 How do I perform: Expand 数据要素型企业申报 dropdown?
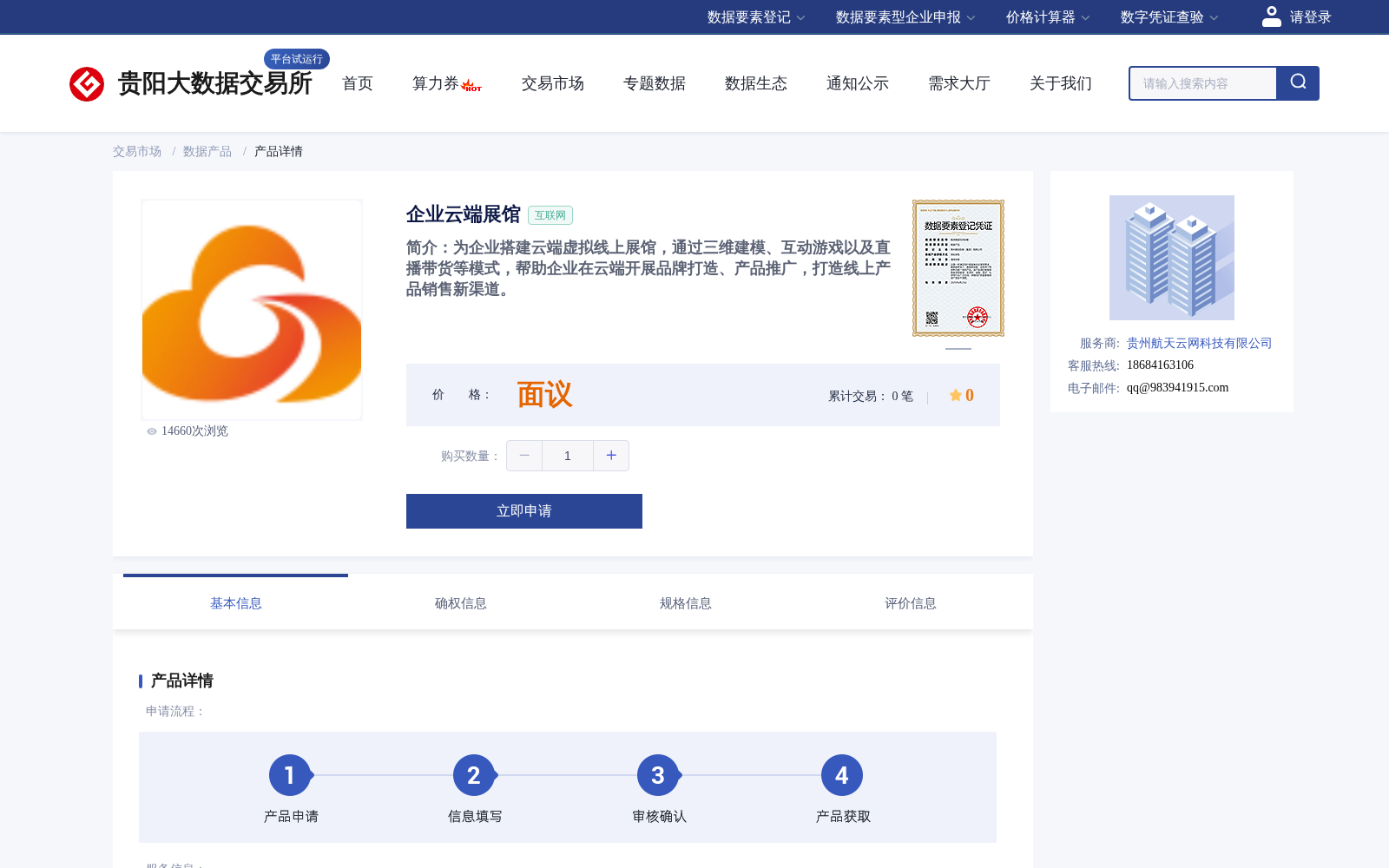pos(905,17)
